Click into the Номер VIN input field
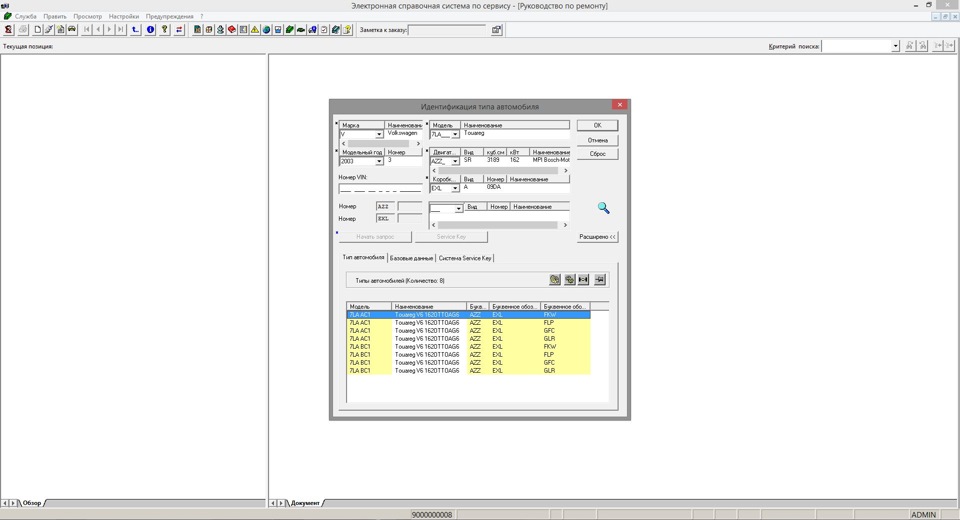 click(x=380, y=188)
